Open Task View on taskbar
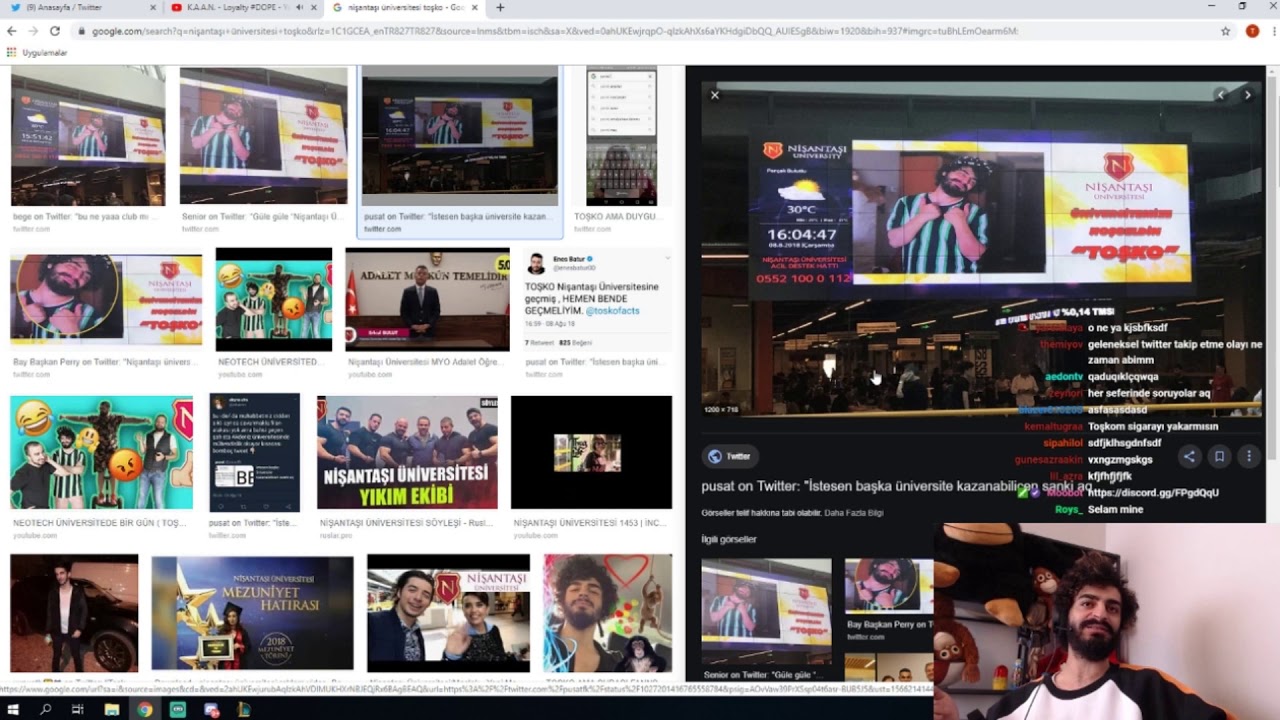Viewport: 1280px width, 720px height. (78, 709)
